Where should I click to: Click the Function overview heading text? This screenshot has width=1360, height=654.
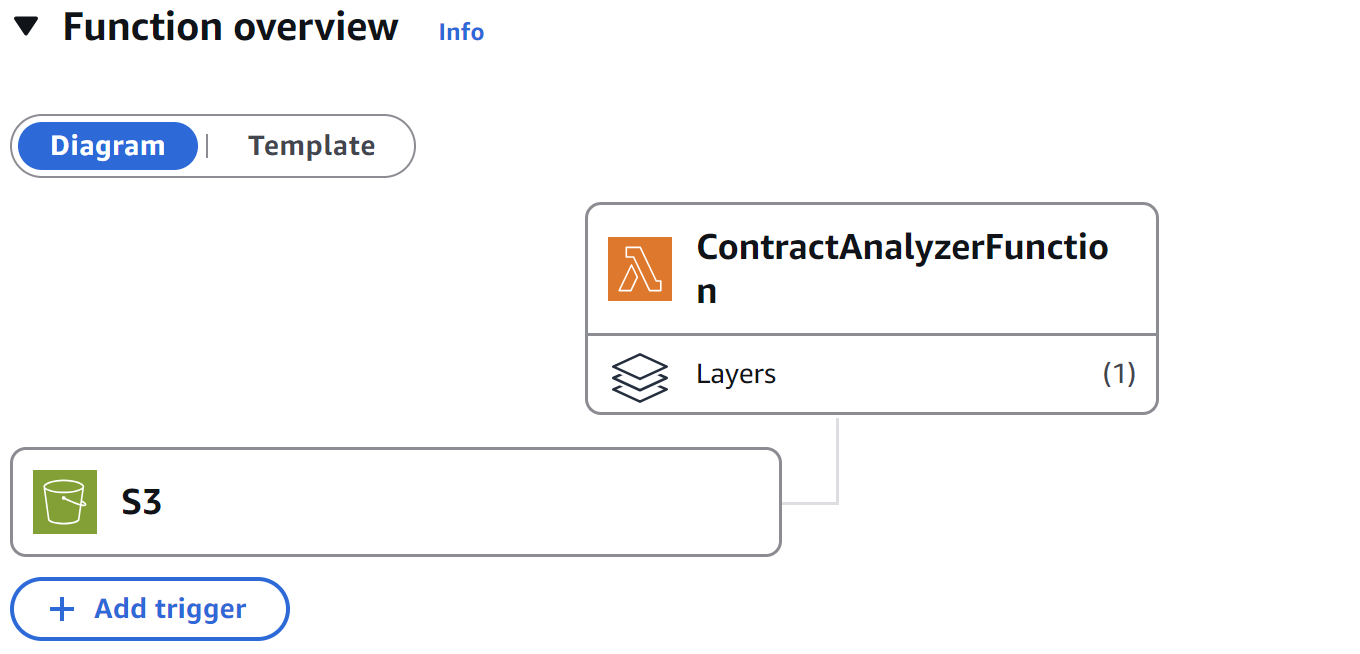coord(231,27)
